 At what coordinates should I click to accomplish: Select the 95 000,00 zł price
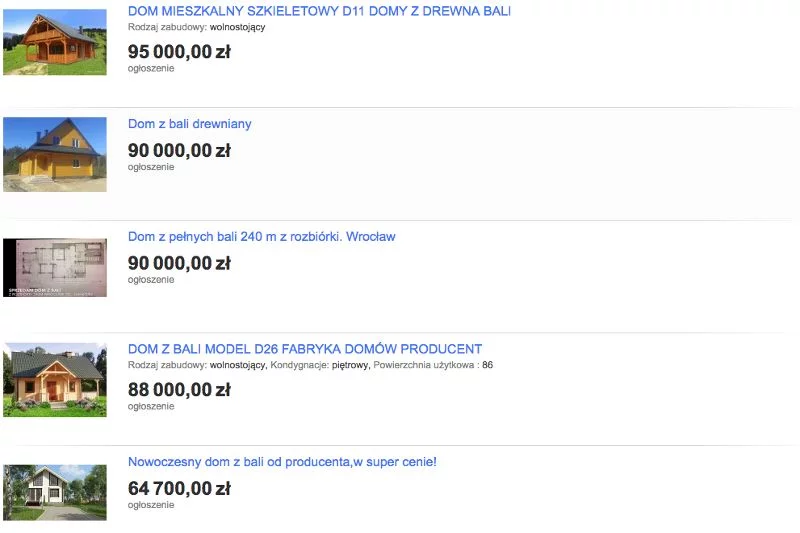(179, 52)
